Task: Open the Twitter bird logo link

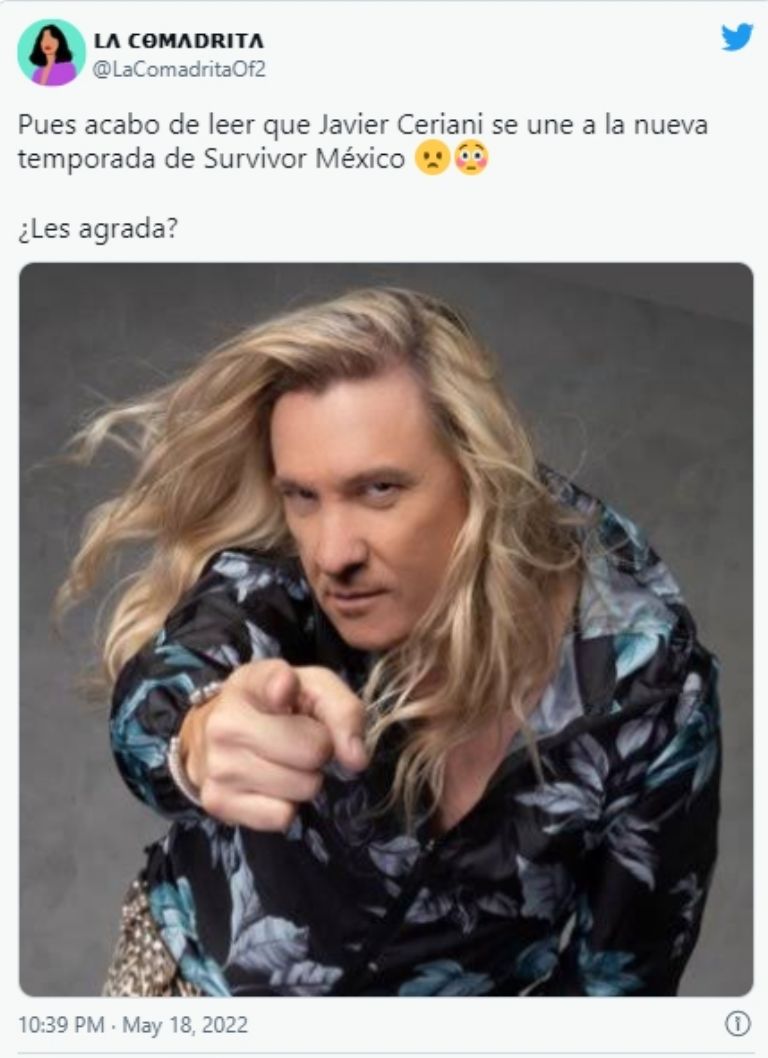Action: (x=736, y=37)
